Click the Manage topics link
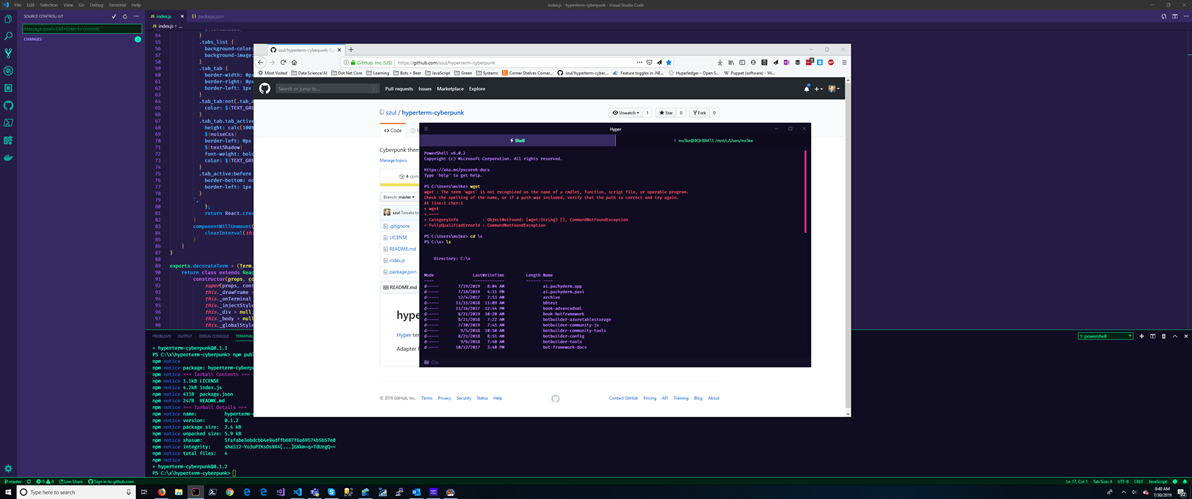 [x=393, y=161]
